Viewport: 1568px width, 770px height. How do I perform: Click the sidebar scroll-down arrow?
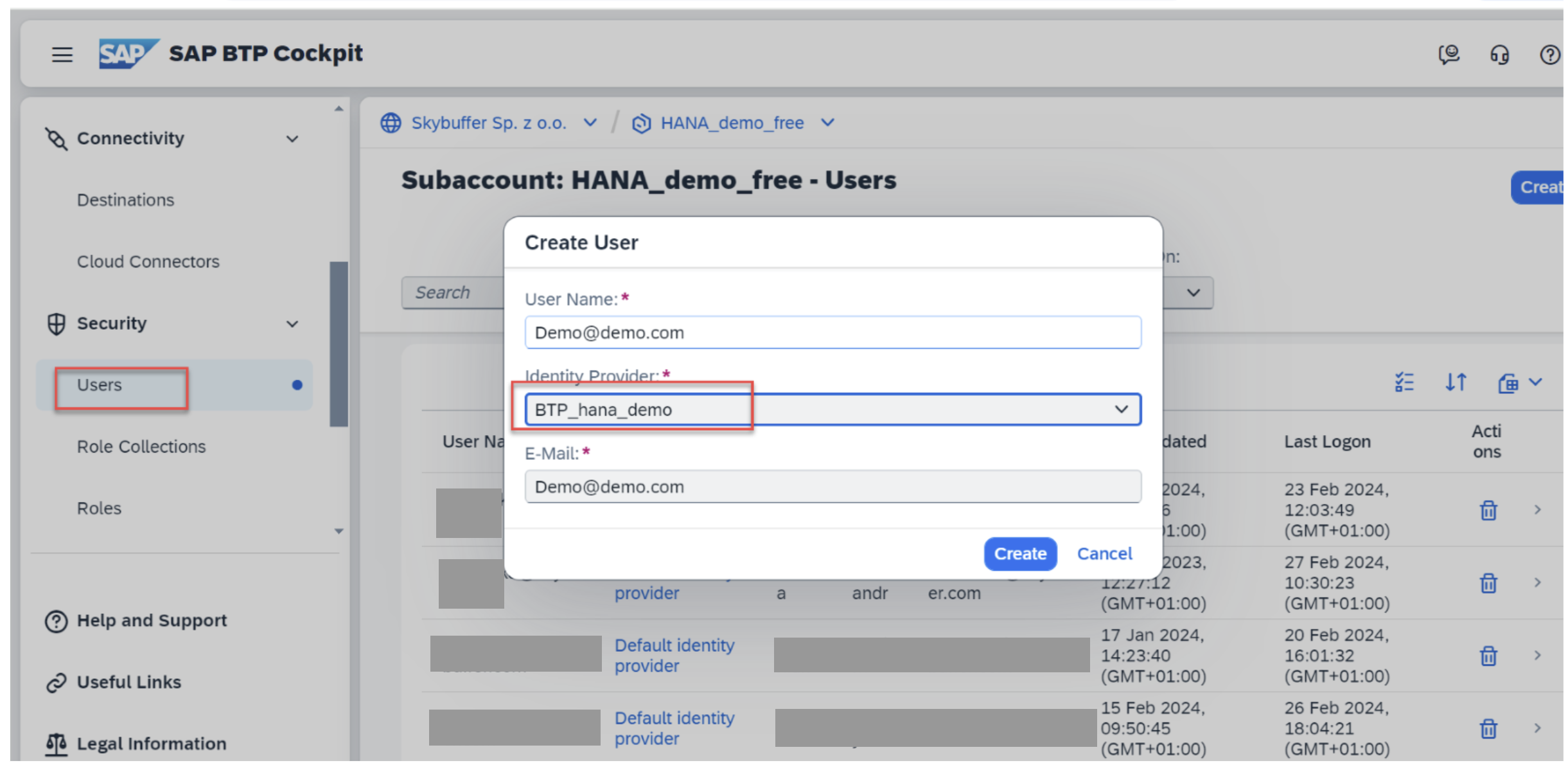pos(339,532)
